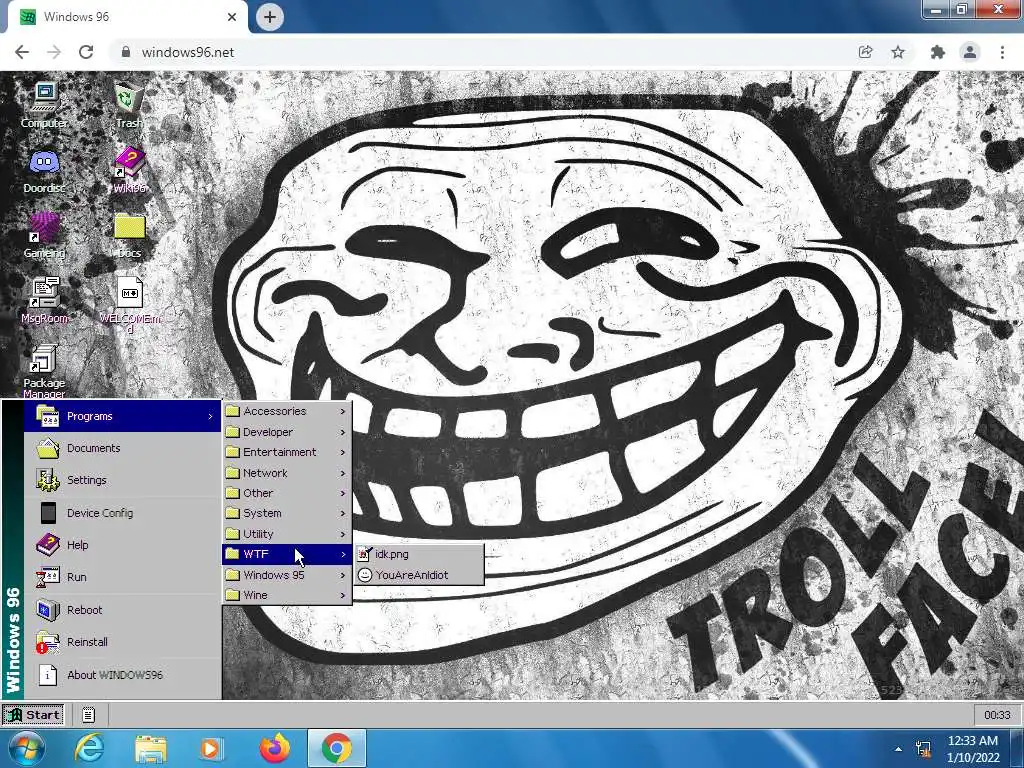Launch Package Manager from desktop

pos(44,371)
